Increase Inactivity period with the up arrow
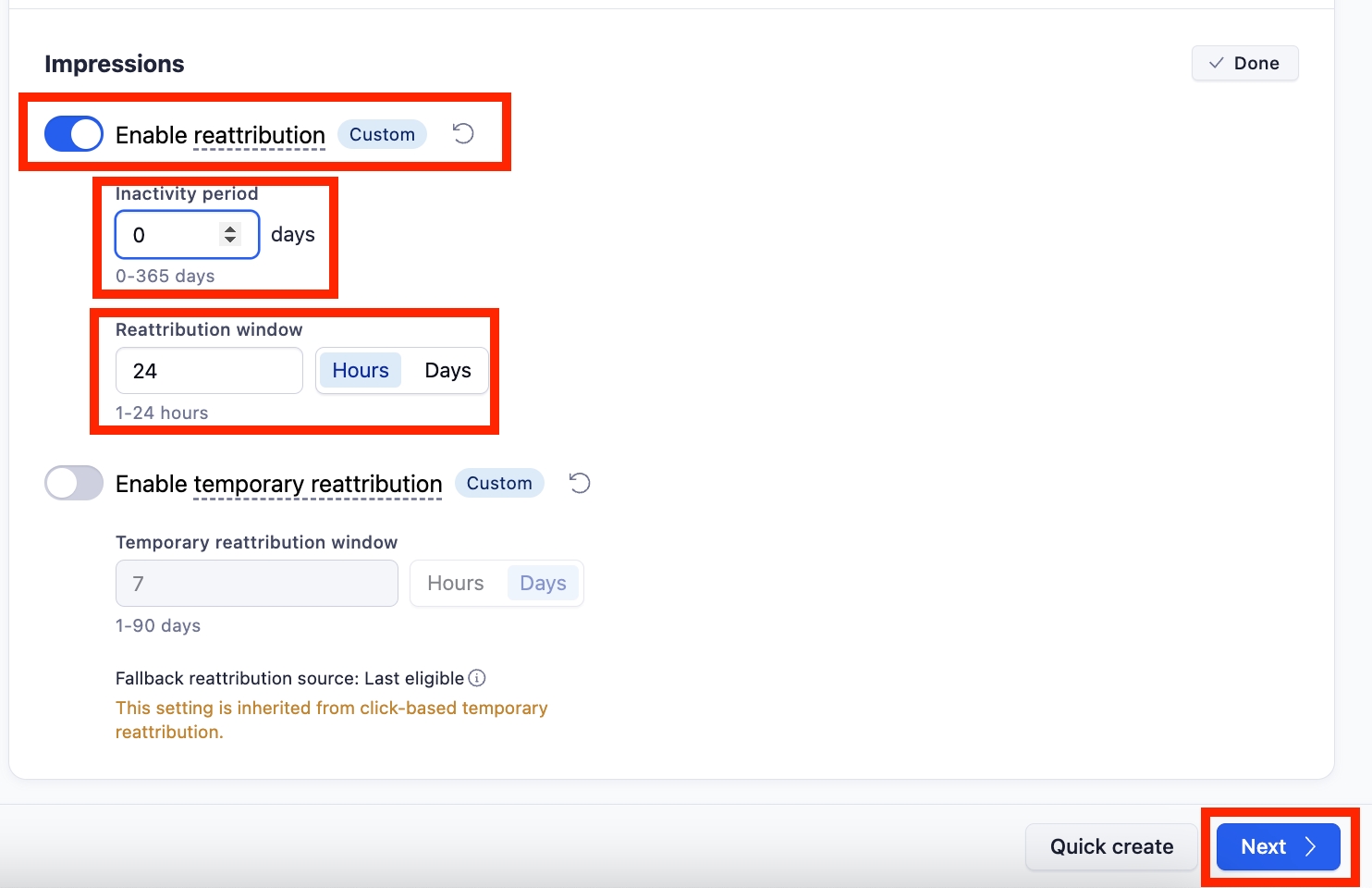 [230, 228]
